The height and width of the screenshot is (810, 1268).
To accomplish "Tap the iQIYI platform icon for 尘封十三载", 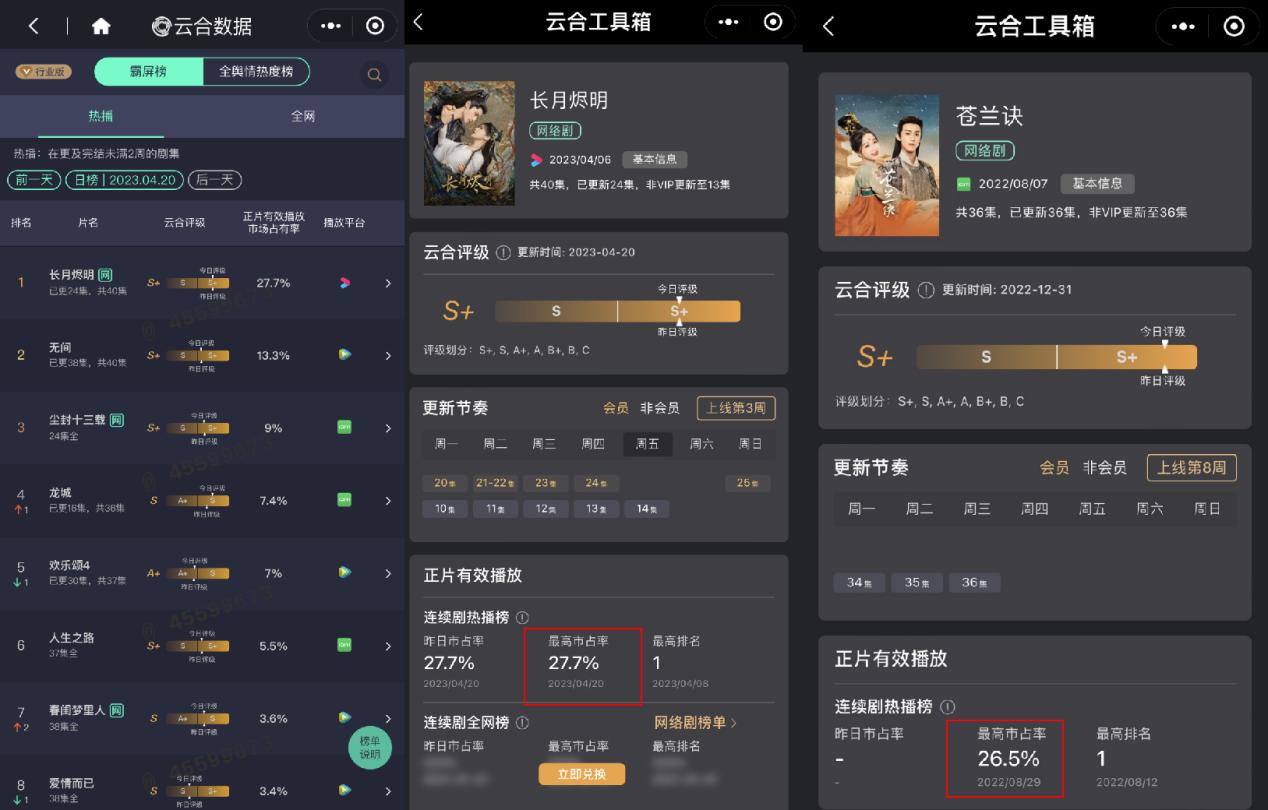I will (x=344, y=428).
